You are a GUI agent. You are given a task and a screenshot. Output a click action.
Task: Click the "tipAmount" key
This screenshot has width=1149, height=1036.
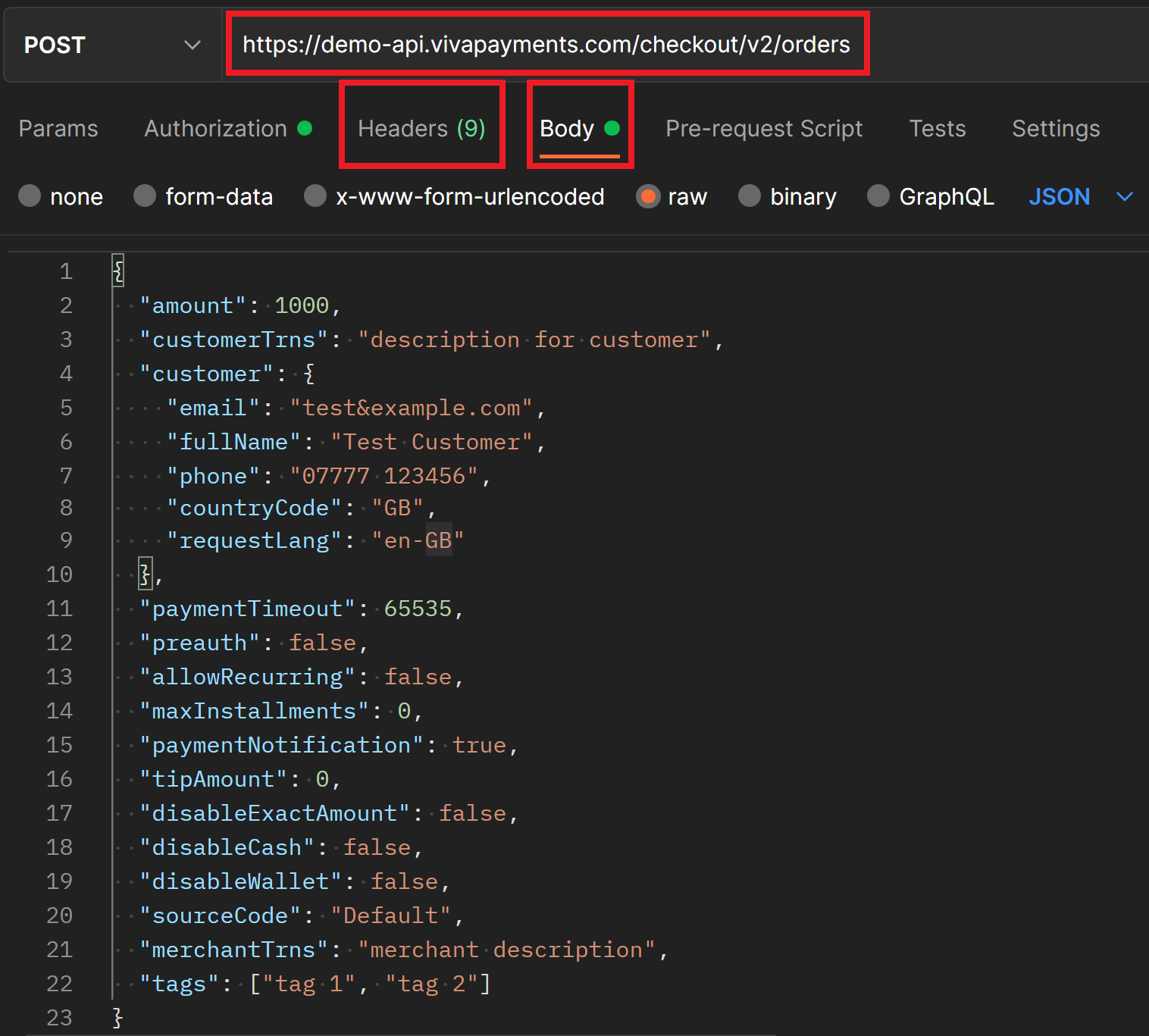coord(214,779)
